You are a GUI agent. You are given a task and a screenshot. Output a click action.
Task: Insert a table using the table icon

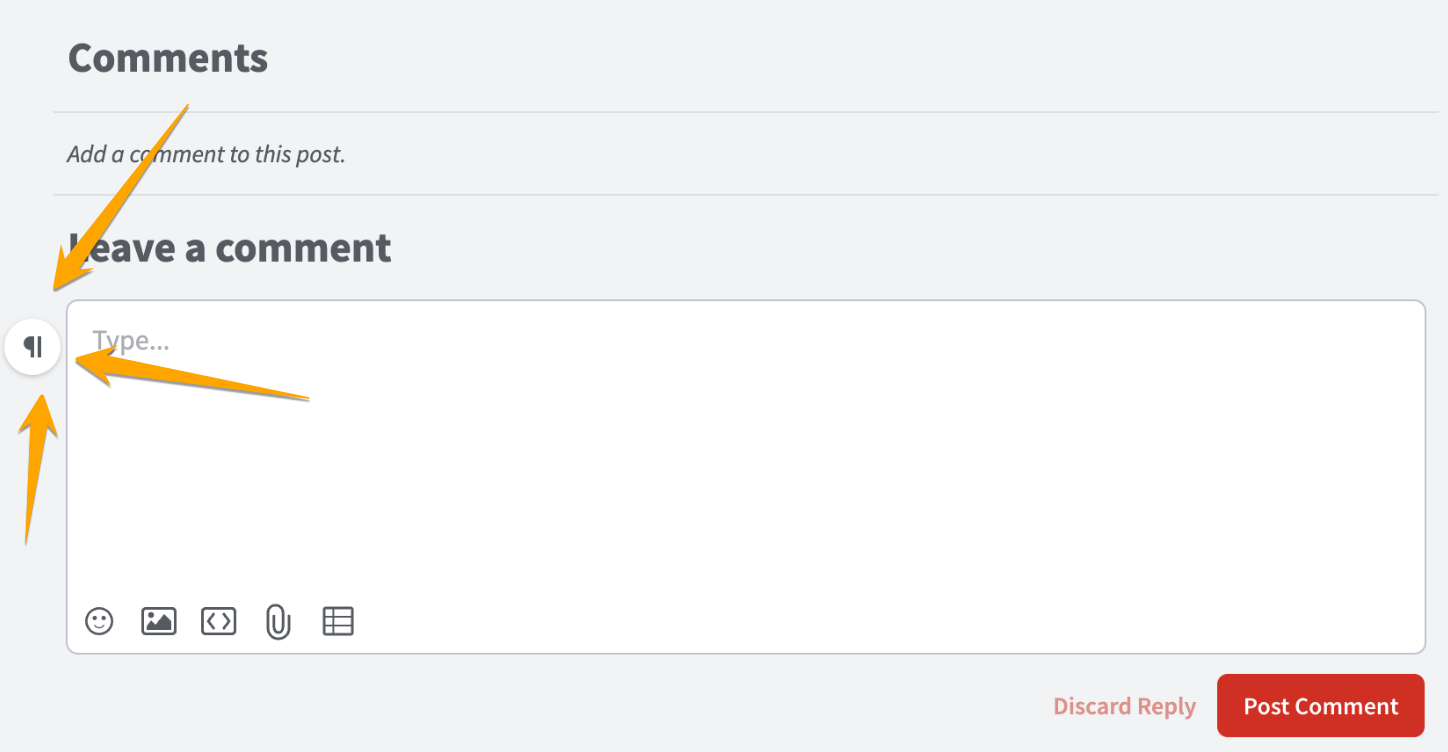pyautogui.click(x=338, y=621)
